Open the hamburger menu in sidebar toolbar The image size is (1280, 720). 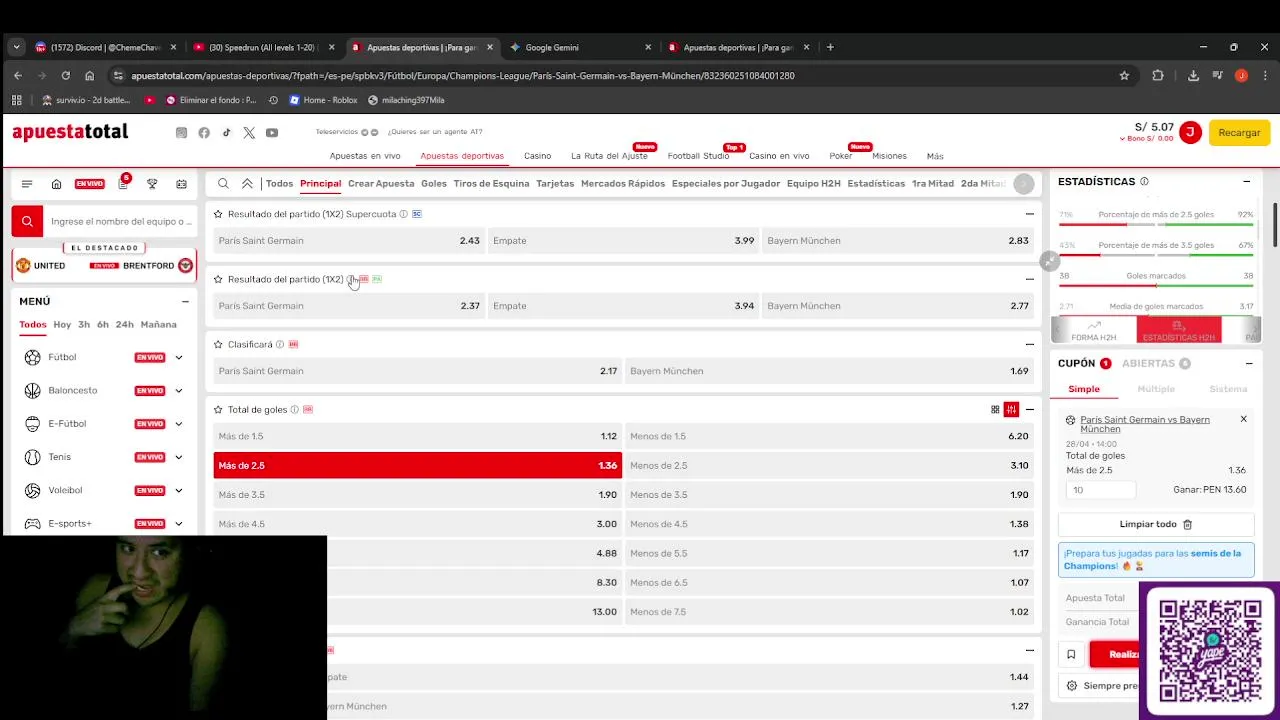(27, 184)
